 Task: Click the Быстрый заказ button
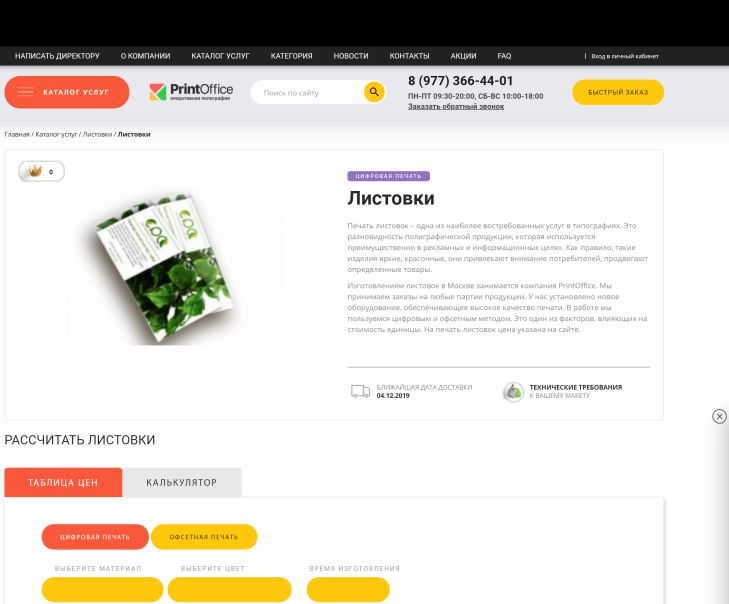click(x=618, y=92)
